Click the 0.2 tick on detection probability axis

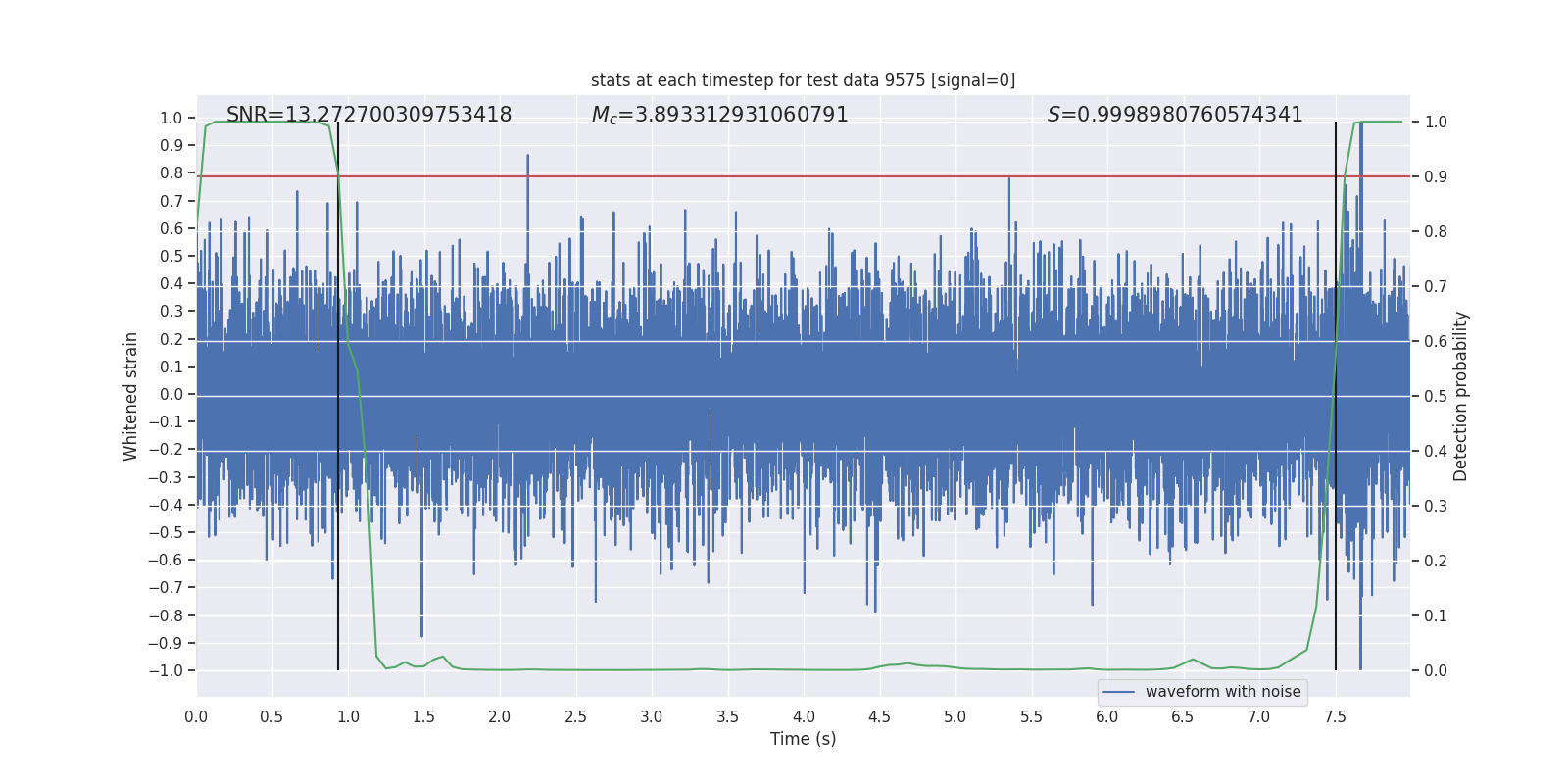(1436, 562)
